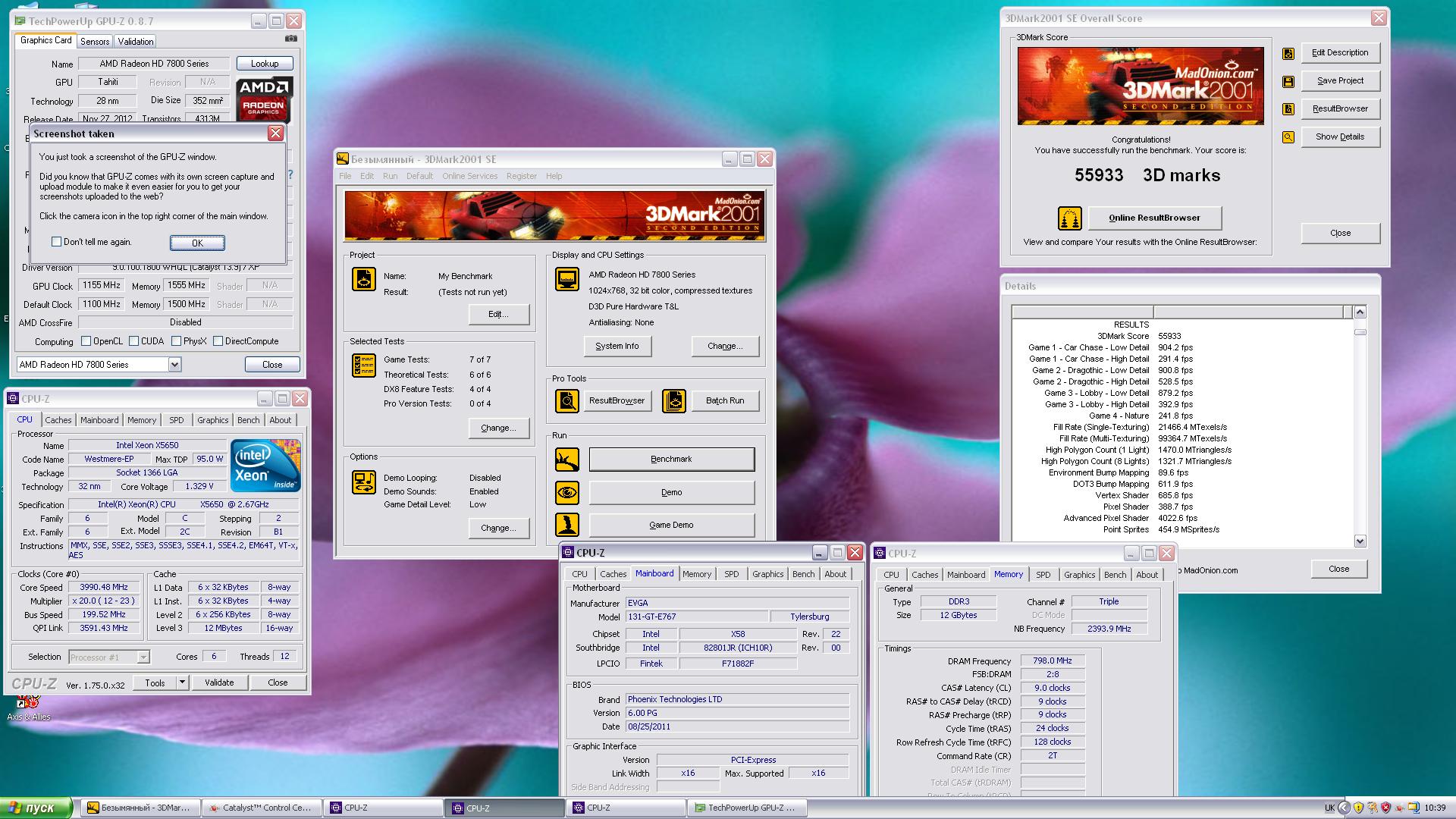Switch to the Sensors tab in GPU-Z

(95, 42)
